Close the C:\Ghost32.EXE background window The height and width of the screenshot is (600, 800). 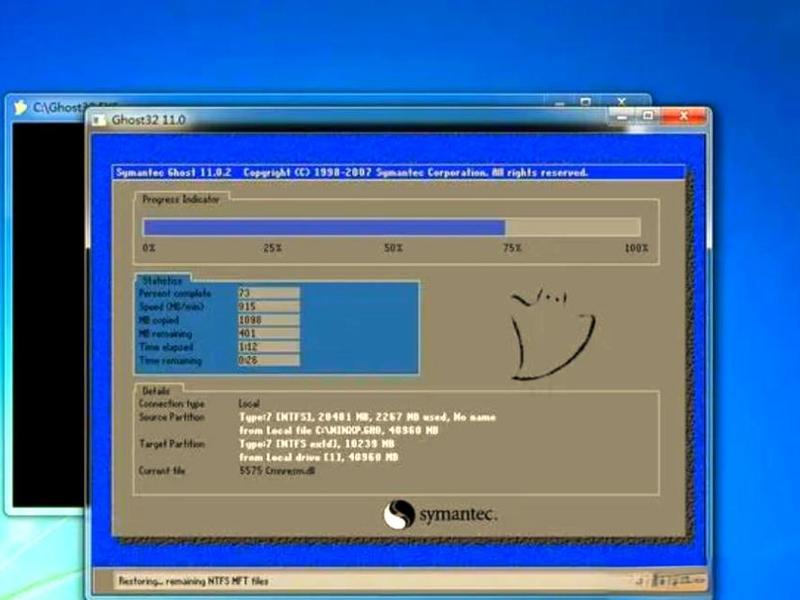621,101
